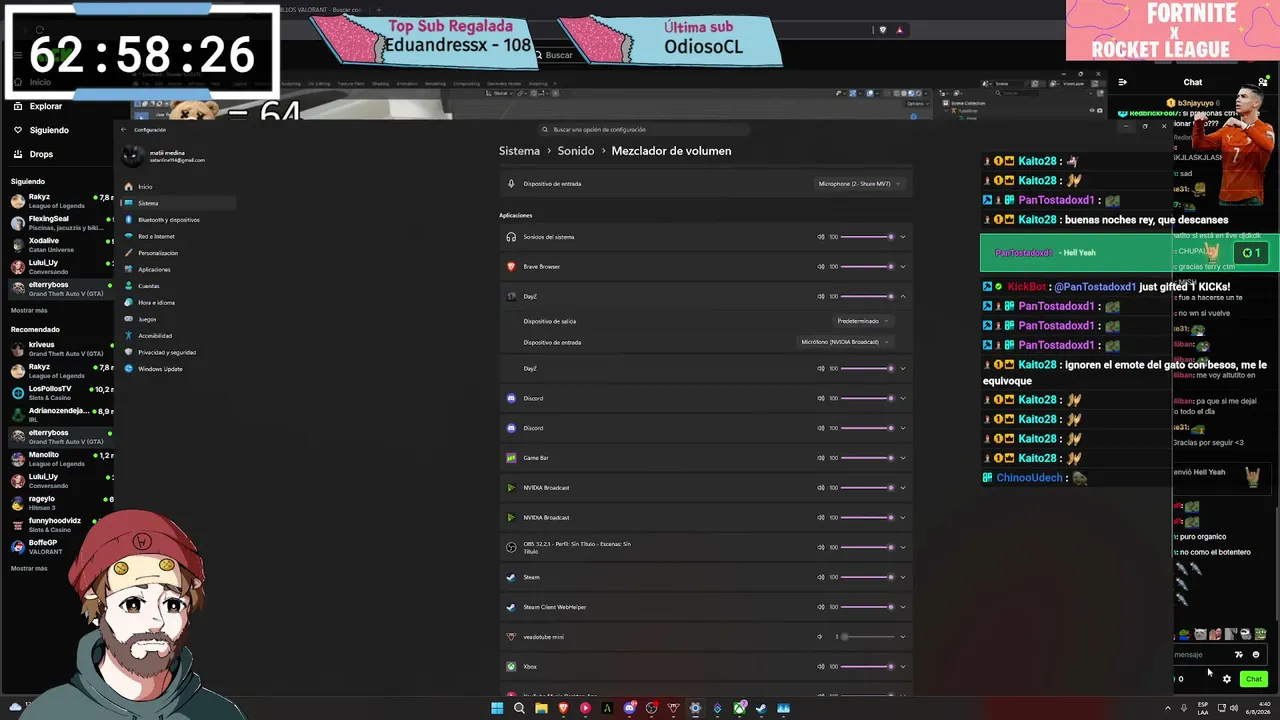Open Explorar in the Kick sidebar

[x=40, y=106]
